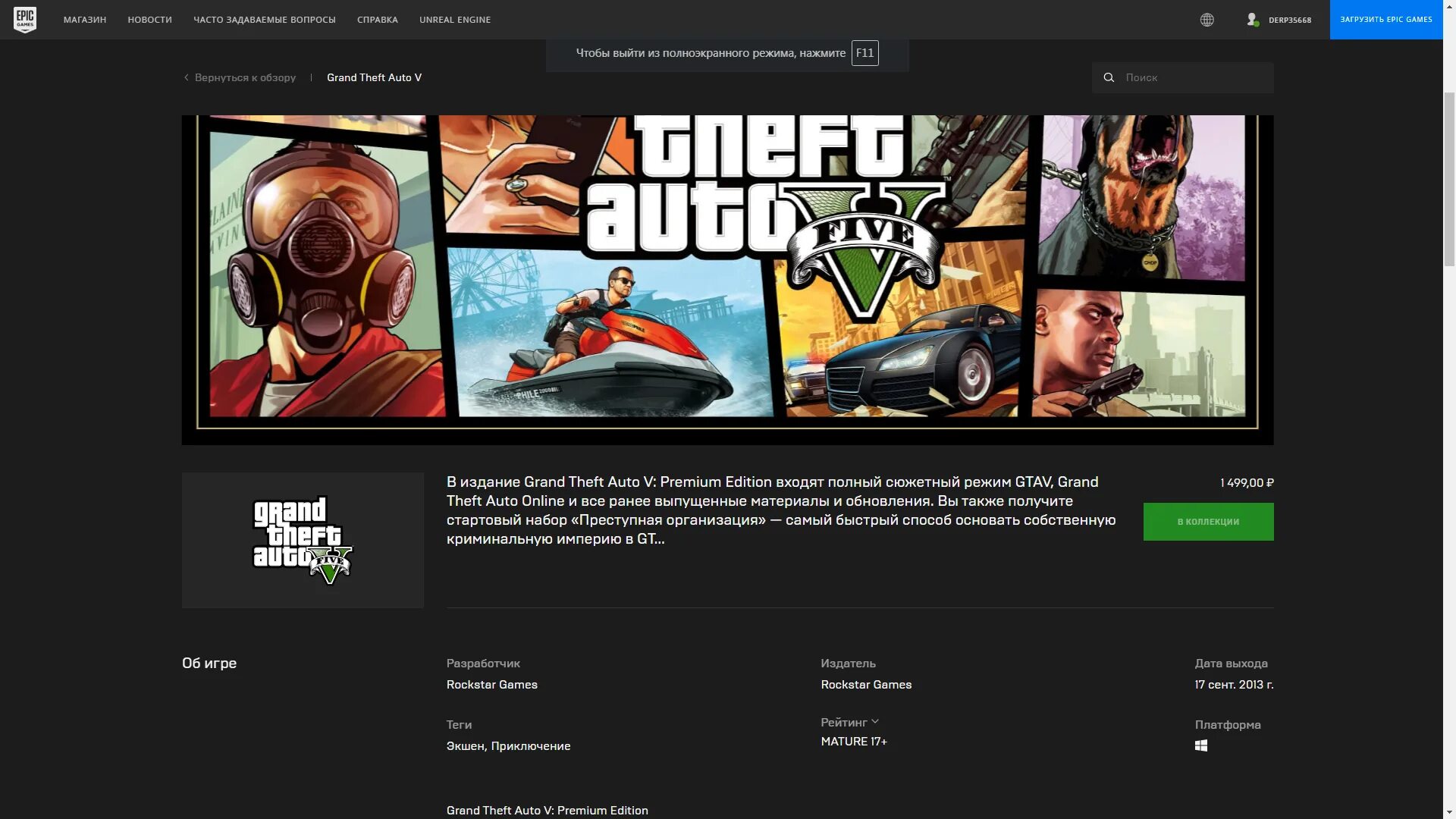This screenshot has width=1456, height=819.
Task: Click the page vertical scrollbar thumb
Action: [x=1449, y=178]
